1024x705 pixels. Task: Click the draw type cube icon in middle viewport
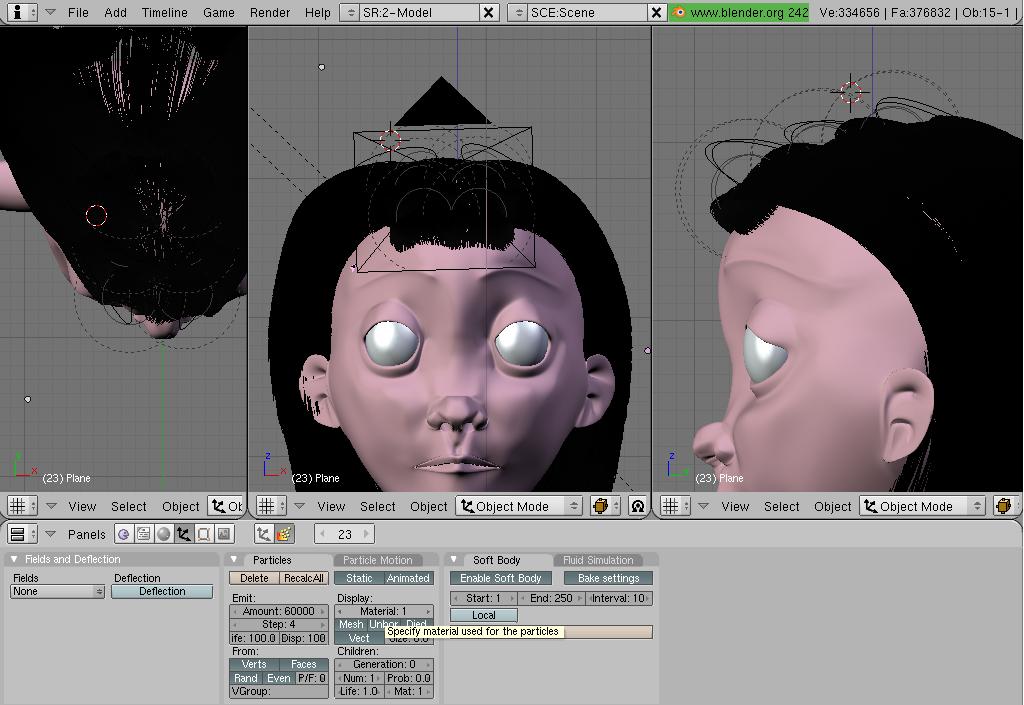pyautogui.click(x=601, y=506)
